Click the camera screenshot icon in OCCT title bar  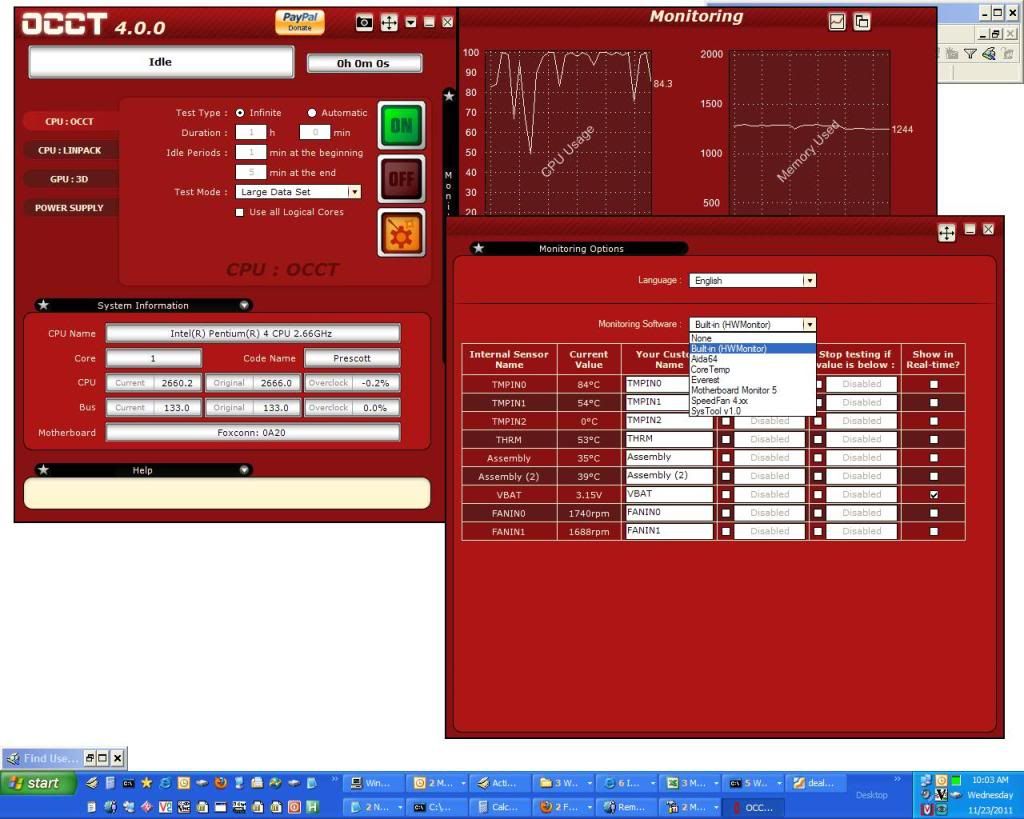(x=364, y=23)
